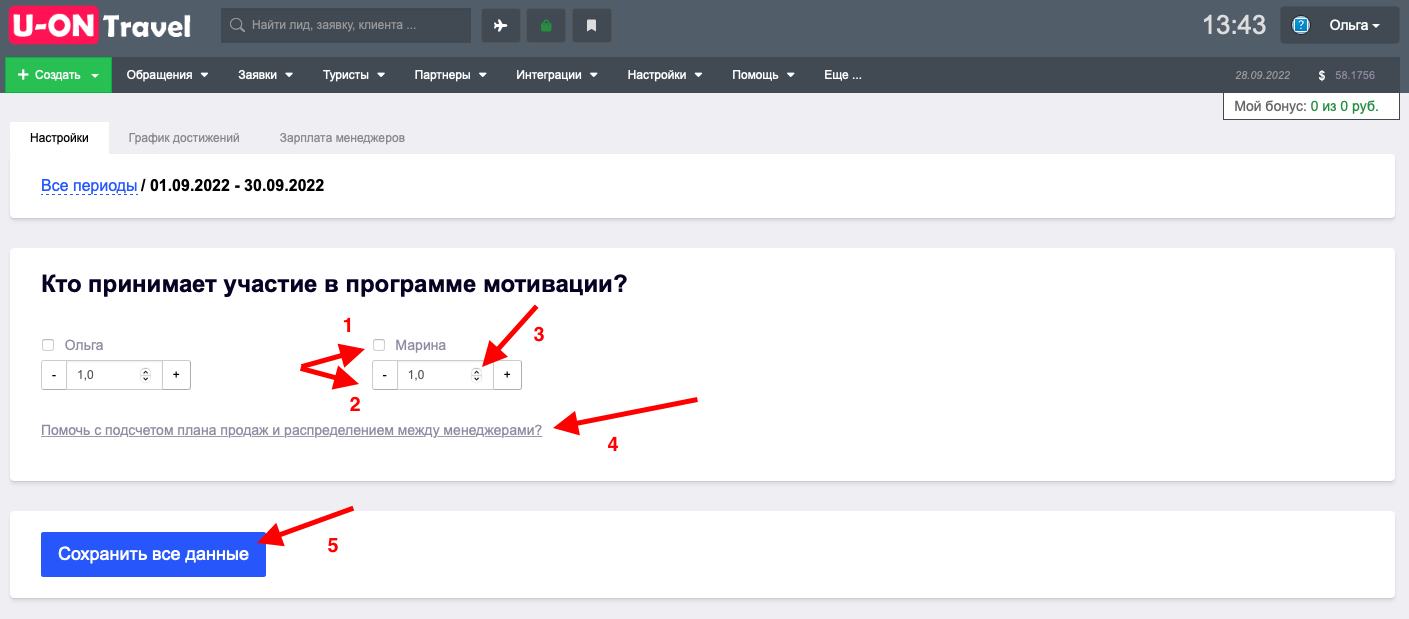Screen dimensions: 1409x619
Task: Click Ольга's coefficient value field
Action: tap(114, 375)
